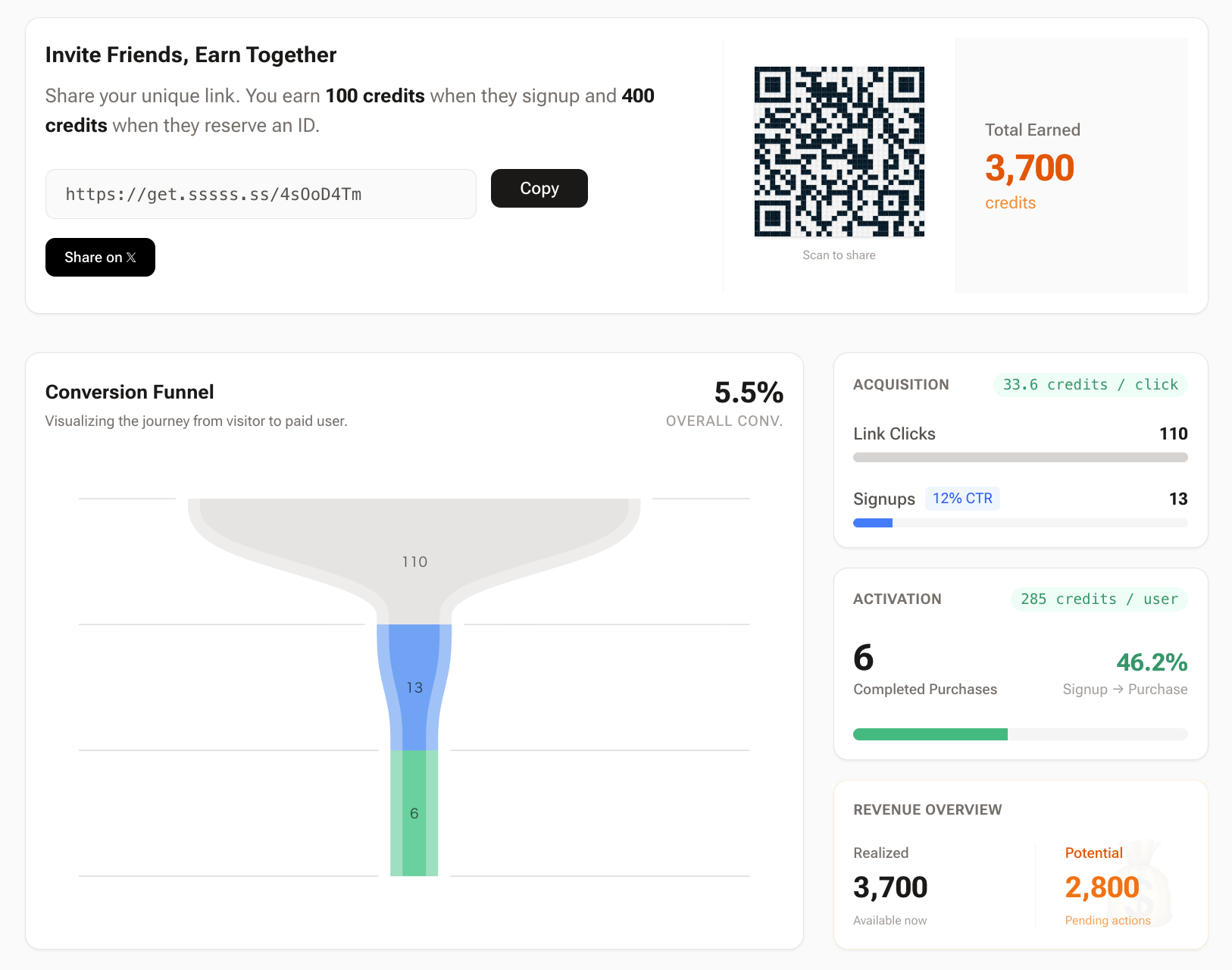Click the 5.5% overall conversion figure
1232x970 pixels.
pyautogui.click(x=748, y=393)
